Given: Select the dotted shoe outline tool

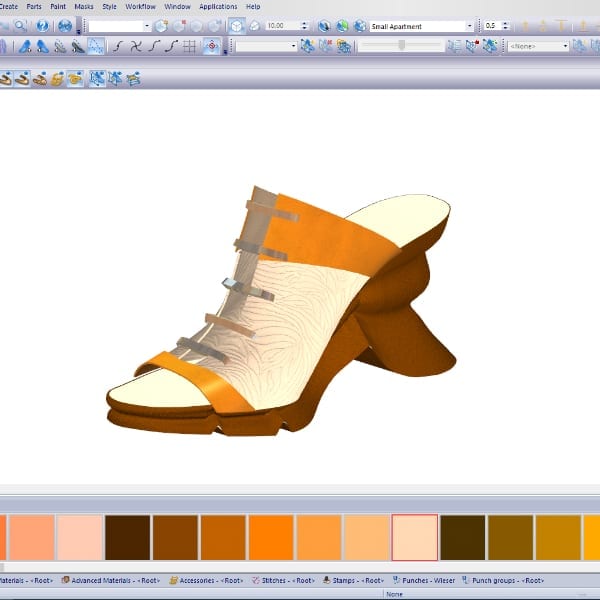Looking at the screenshot, I should coord(96,46).
